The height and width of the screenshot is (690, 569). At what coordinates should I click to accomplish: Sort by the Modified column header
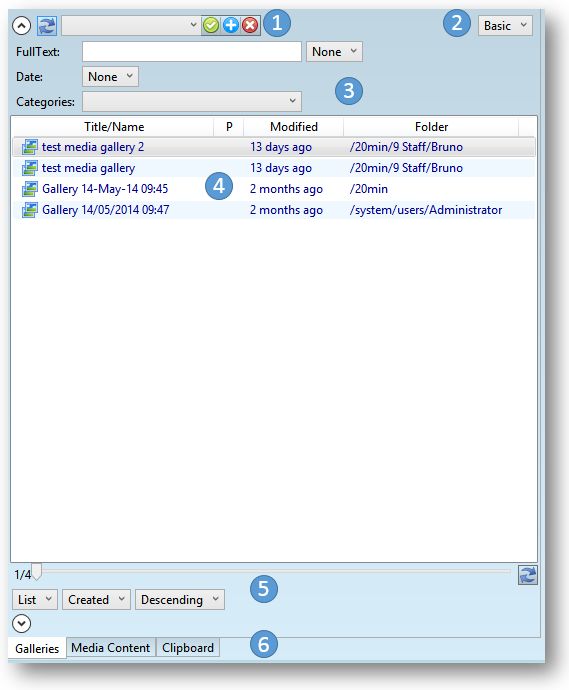294,127
